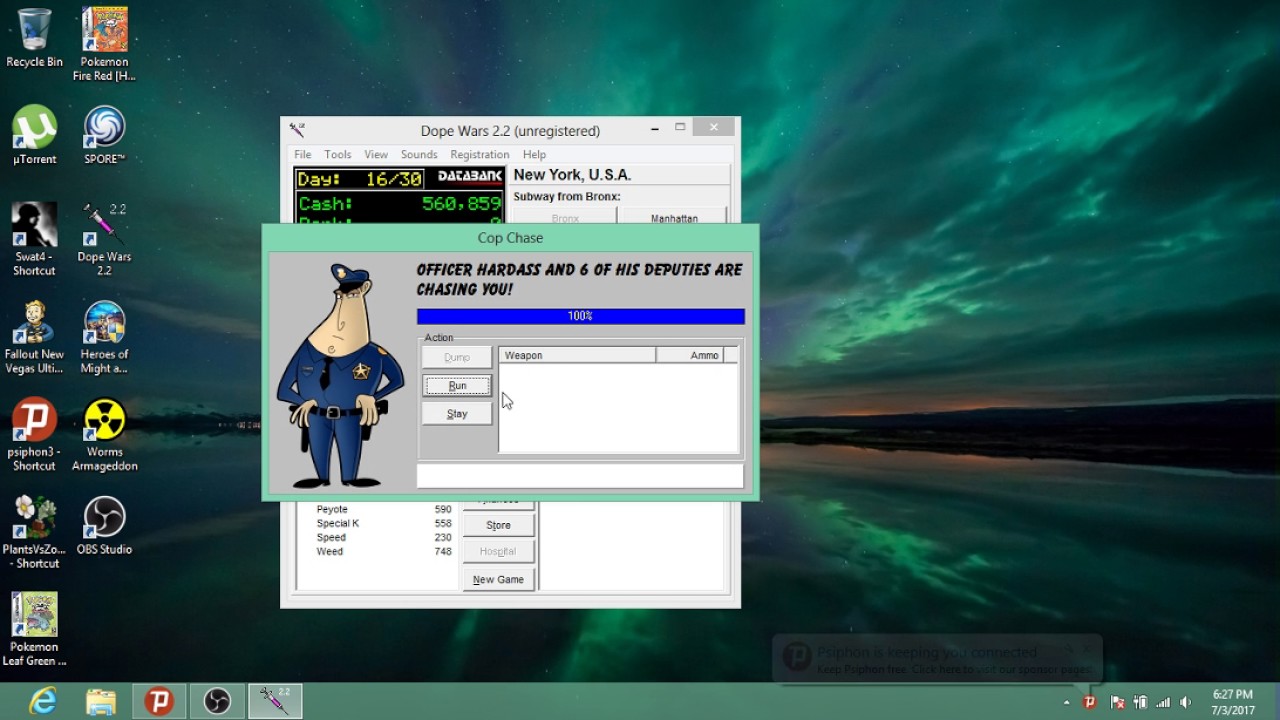Image resolution: width=1280 pixels, height=720 pixels.
Task: Open the Tools menu
Action: pos(337,155)
